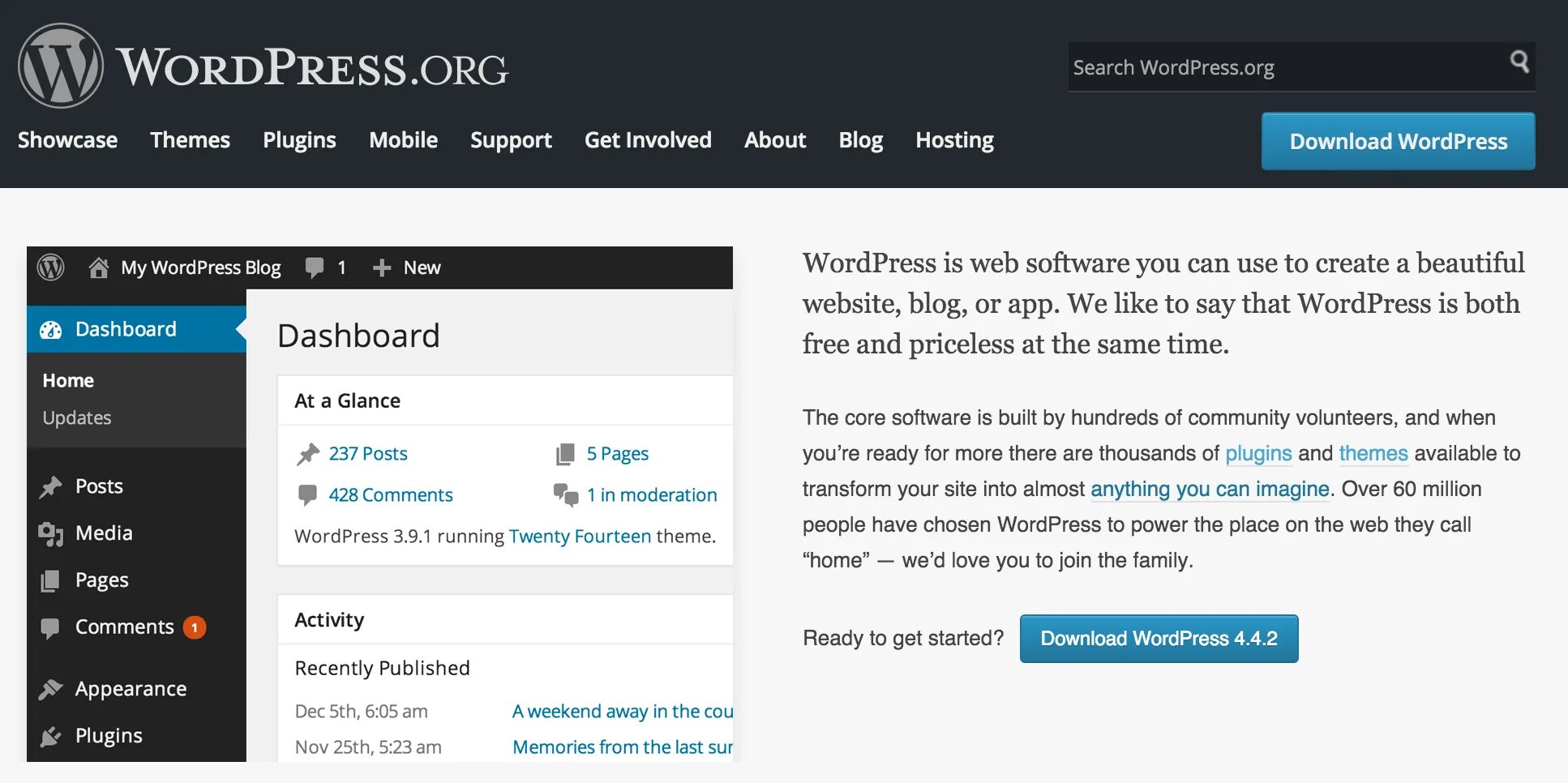Image resolution: width=1568 pixels, height=783 pixels.
Task: Open the anything you can imagine link
Action: 1210,489
